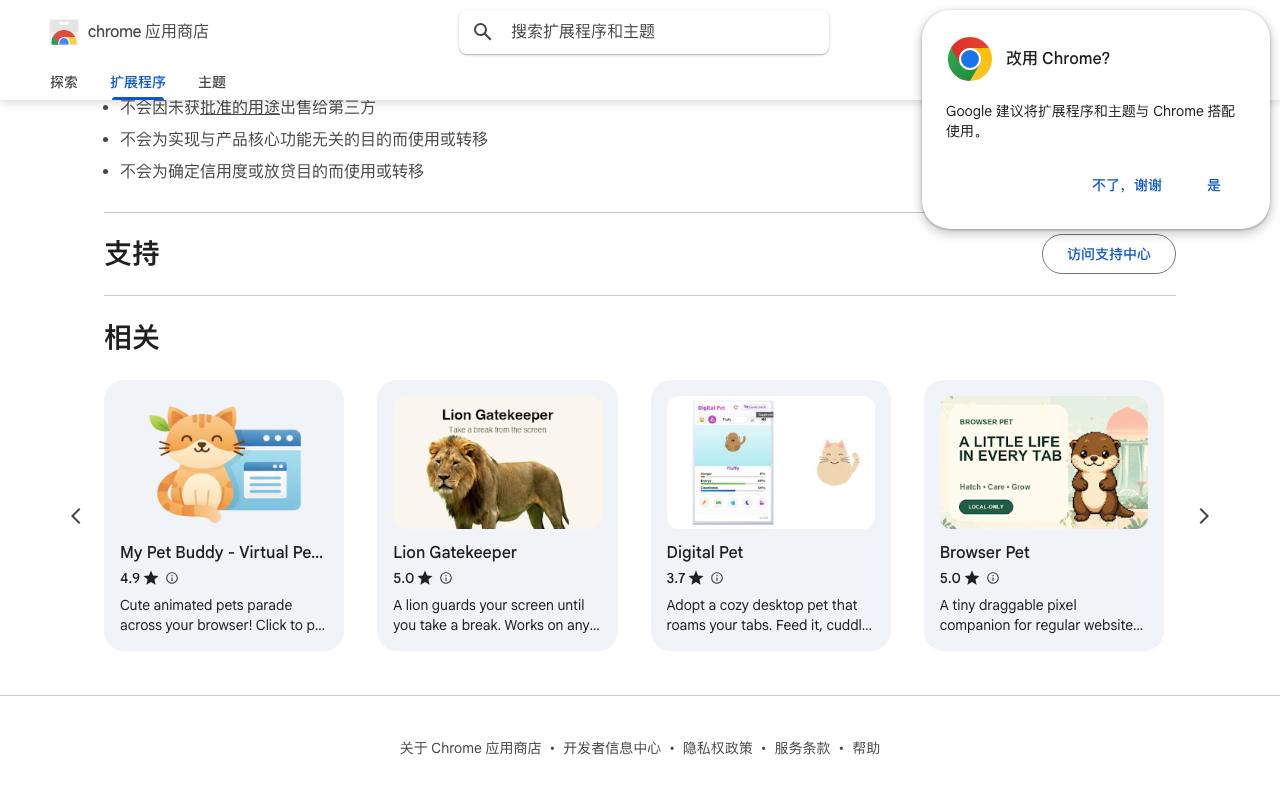Click the 相关 section heading
1280x800 pixels.
pyautogui.click(x=132, y=338)
